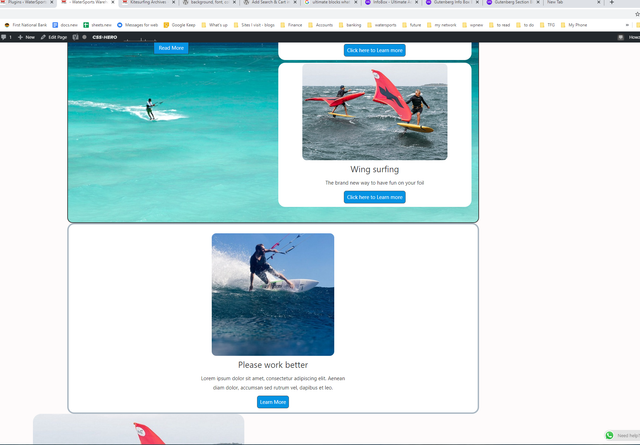Click the circular icon before CSS Hero

coord(84,37)
